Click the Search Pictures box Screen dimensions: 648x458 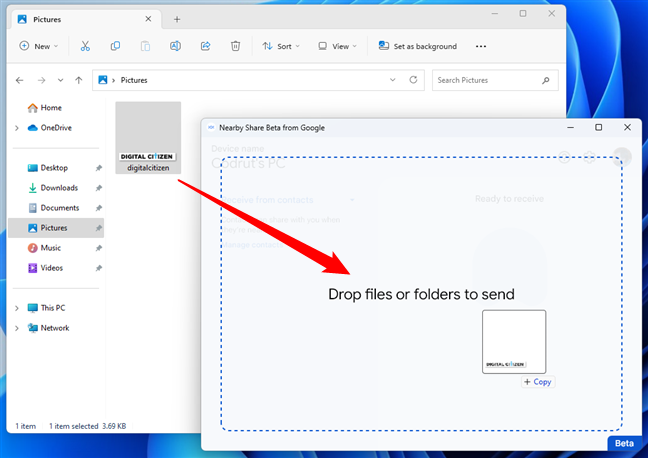pos(495,80)
